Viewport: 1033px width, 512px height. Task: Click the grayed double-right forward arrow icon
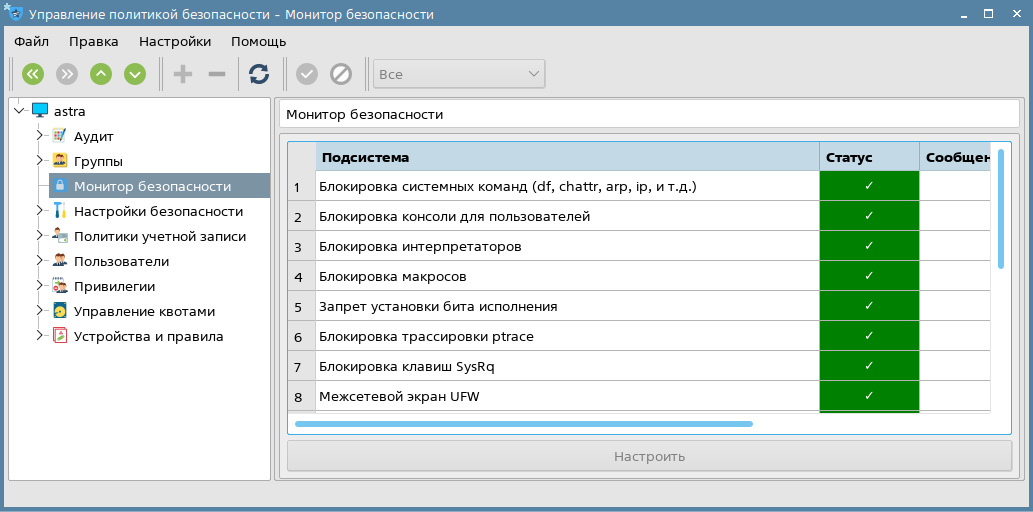click(x=67, y=74)
